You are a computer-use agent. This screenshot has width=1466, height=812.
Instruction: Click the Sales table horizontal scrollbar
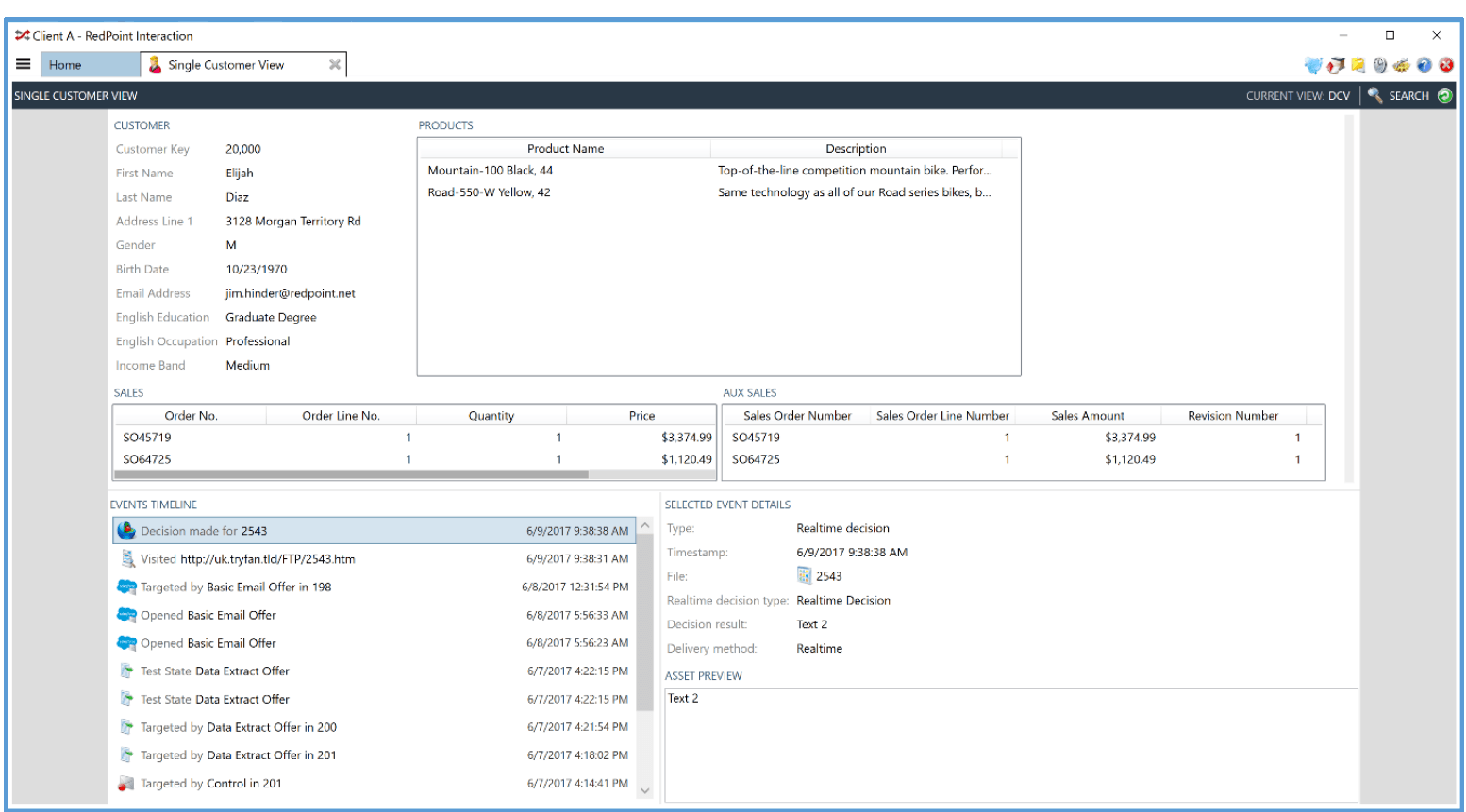tap(351, 474)
